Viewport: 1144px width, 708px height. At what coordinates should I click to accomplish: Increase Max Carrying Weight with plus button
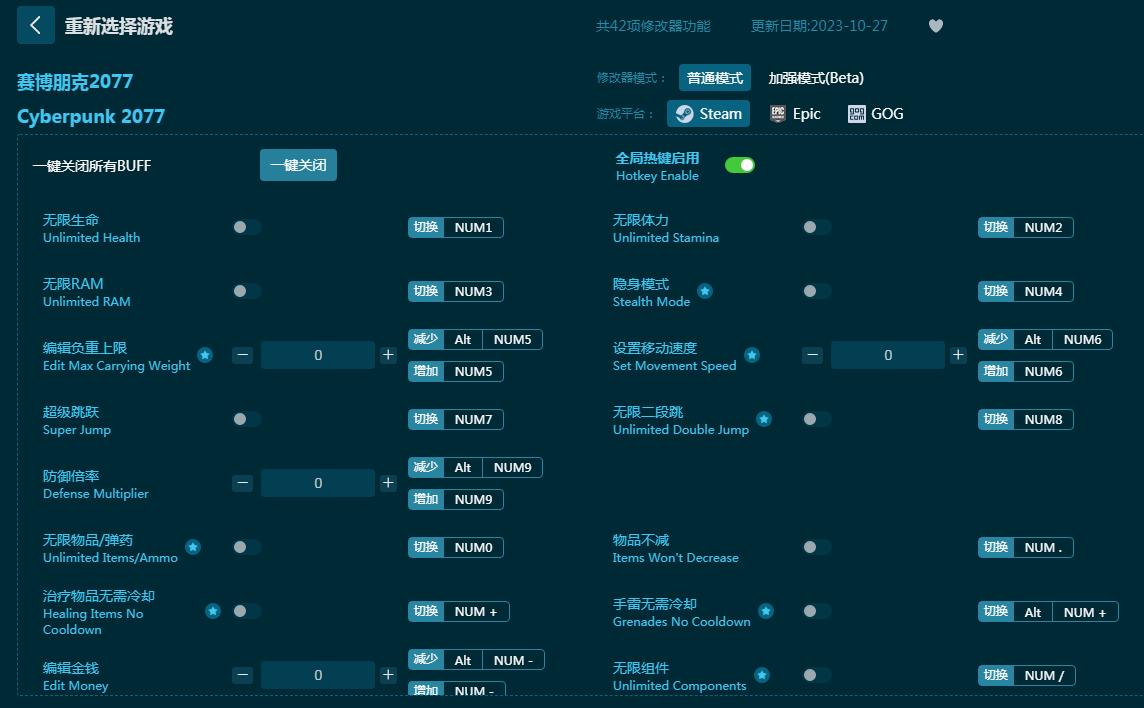(388, 355)
